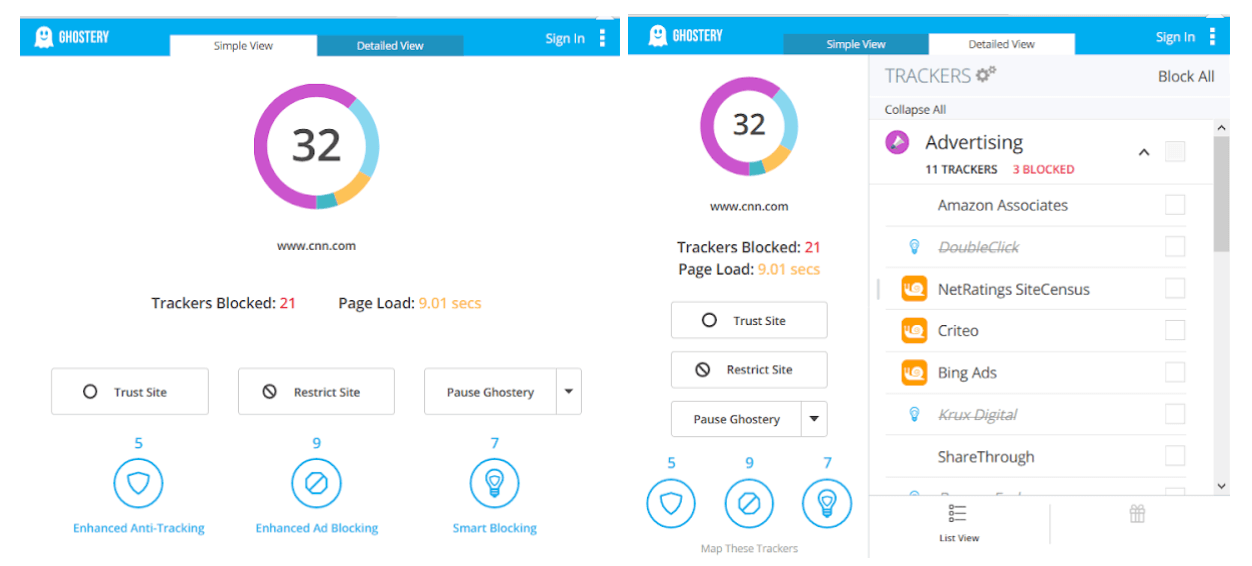1252x566 pixels.
Task: Click Map These Trackers link
Action: click(x=749, y=548)
